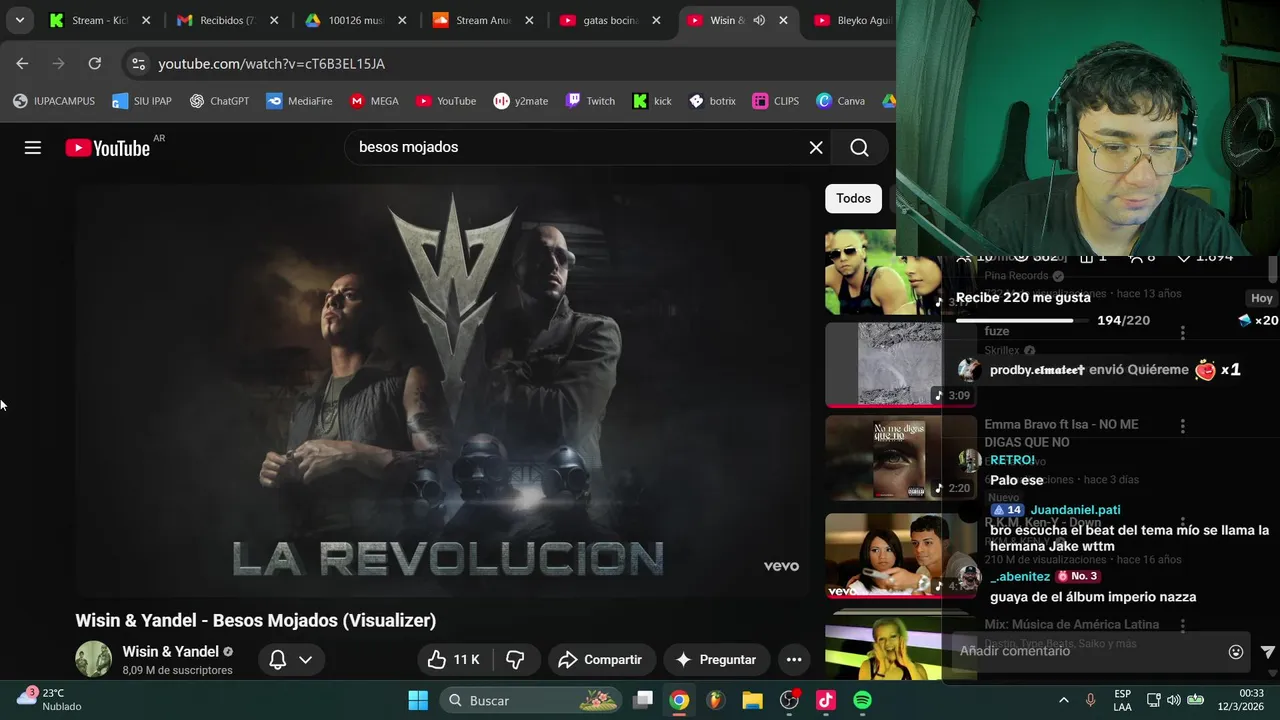
Task: Show hidden system tray icons
Action: coord(1063,700)
